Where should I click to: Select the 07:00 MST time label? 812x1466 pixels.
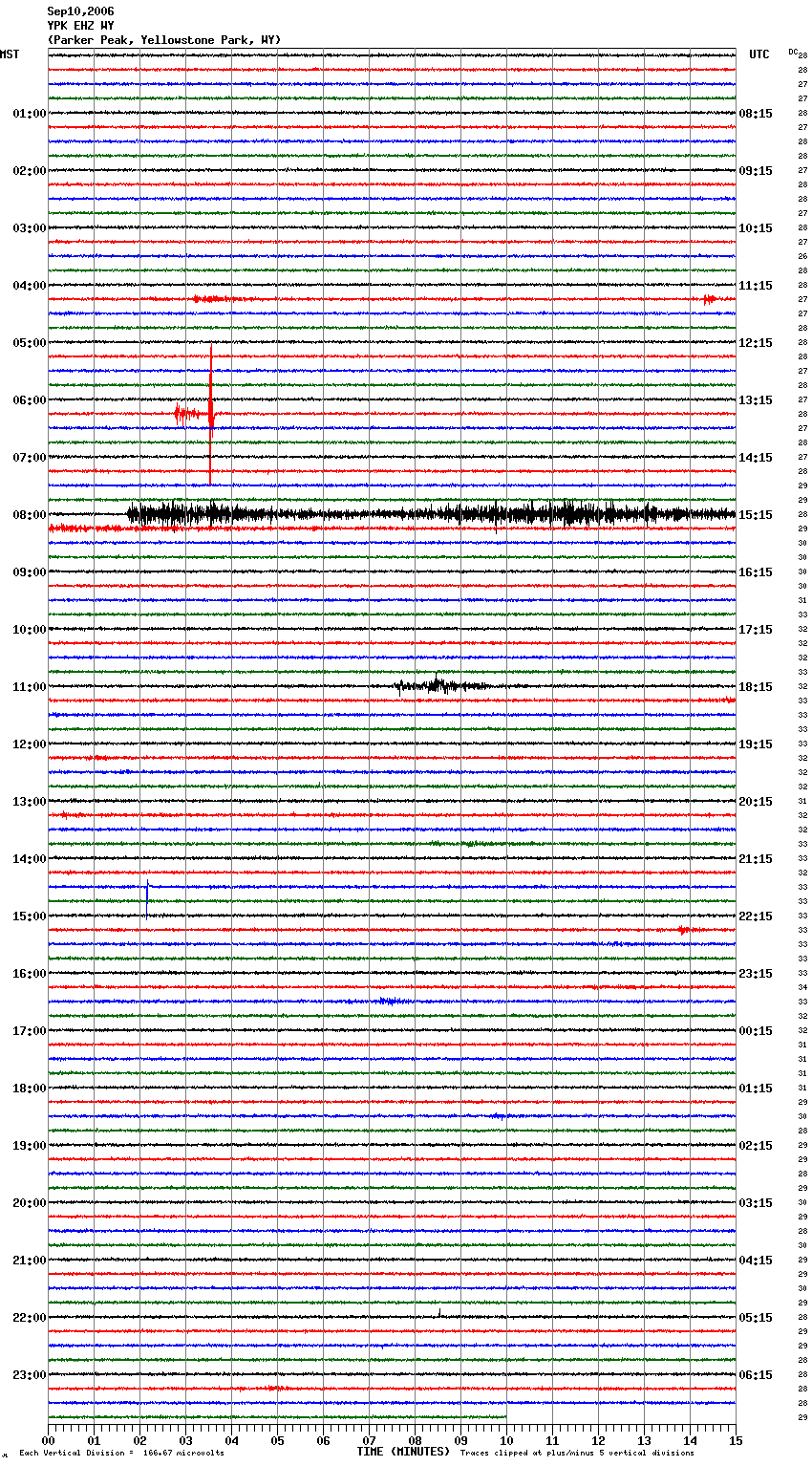pyautogui.click(x=29, y=458)
